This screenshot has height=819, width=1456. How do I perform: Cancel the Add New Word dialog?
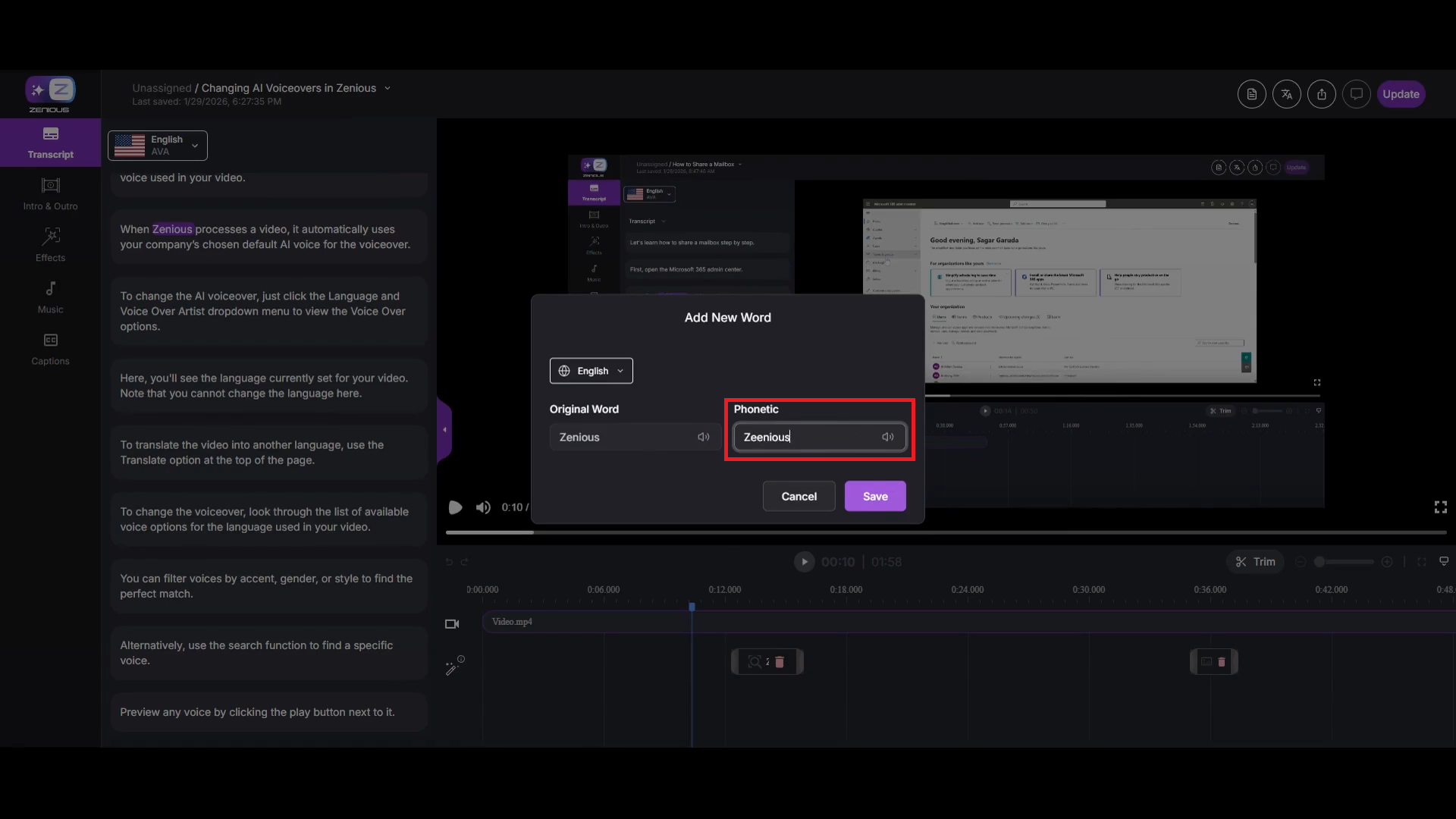(799, 497)
